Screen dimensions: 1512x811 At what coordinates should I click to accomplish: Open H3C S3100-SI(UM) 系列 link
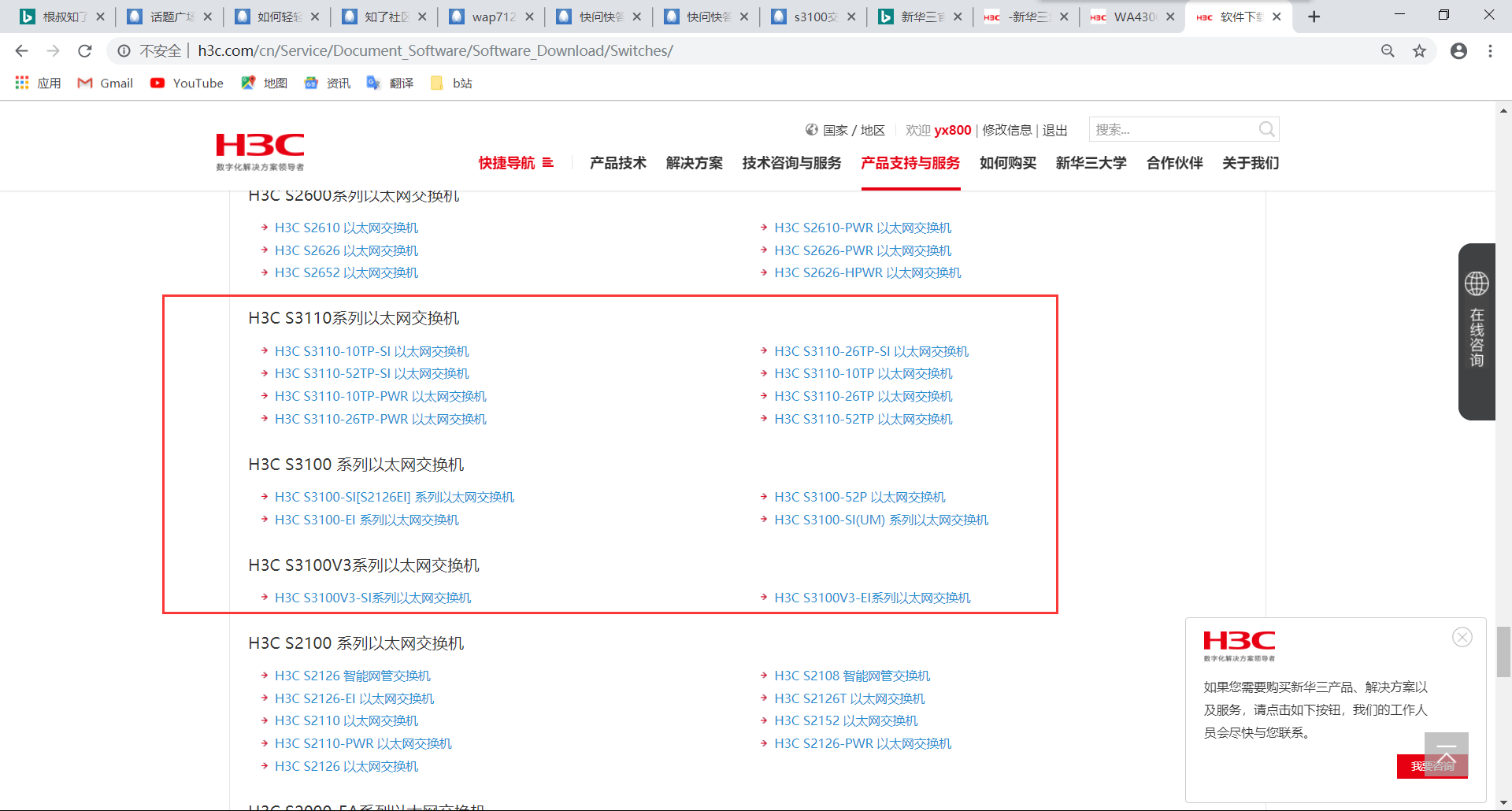tap(881, 520)
